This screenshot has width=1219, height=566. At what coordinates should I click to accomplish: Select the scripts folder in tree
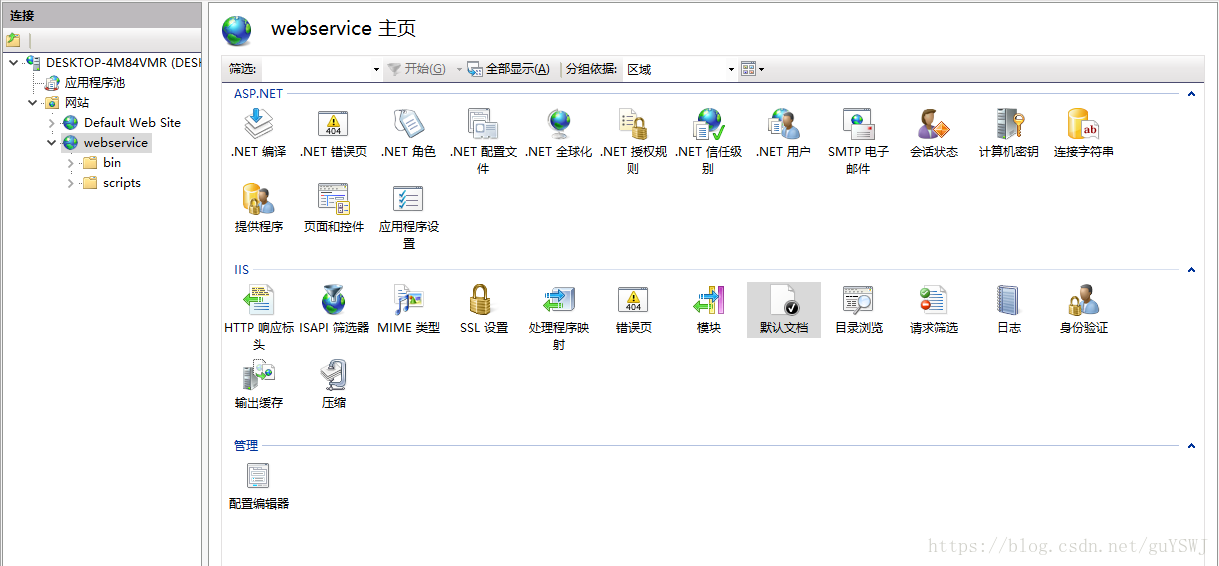coord(121,182)
